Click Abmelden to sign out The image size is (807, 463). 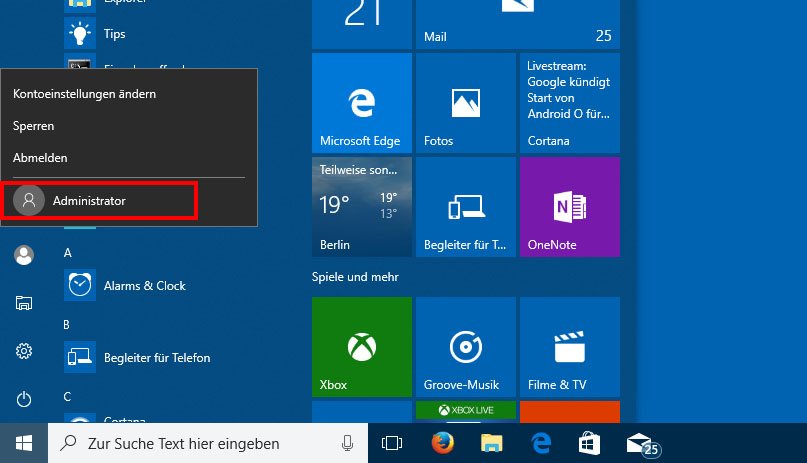pos(40,158)
